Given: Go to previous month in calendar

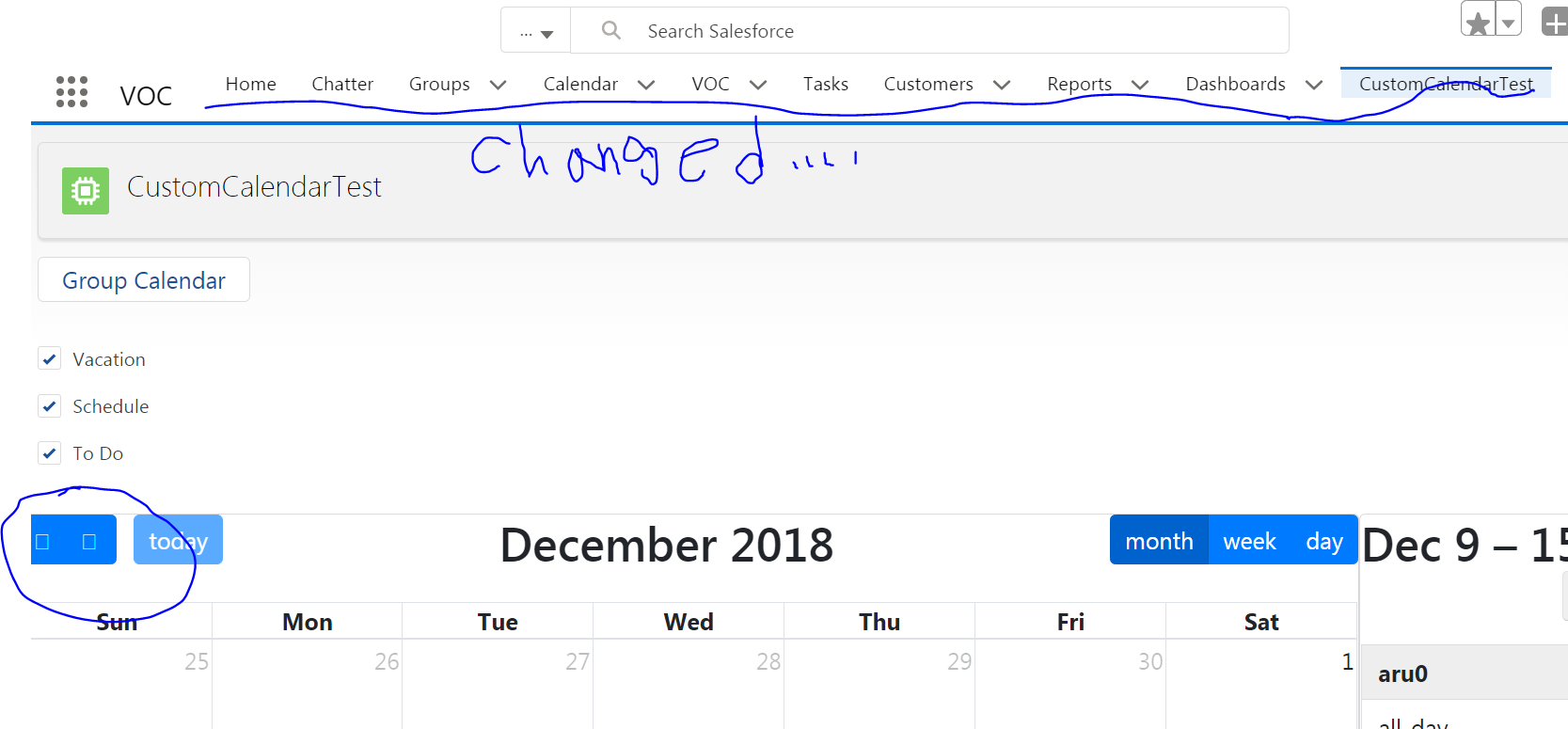Looking at the screenshot, I should (43, 541).
